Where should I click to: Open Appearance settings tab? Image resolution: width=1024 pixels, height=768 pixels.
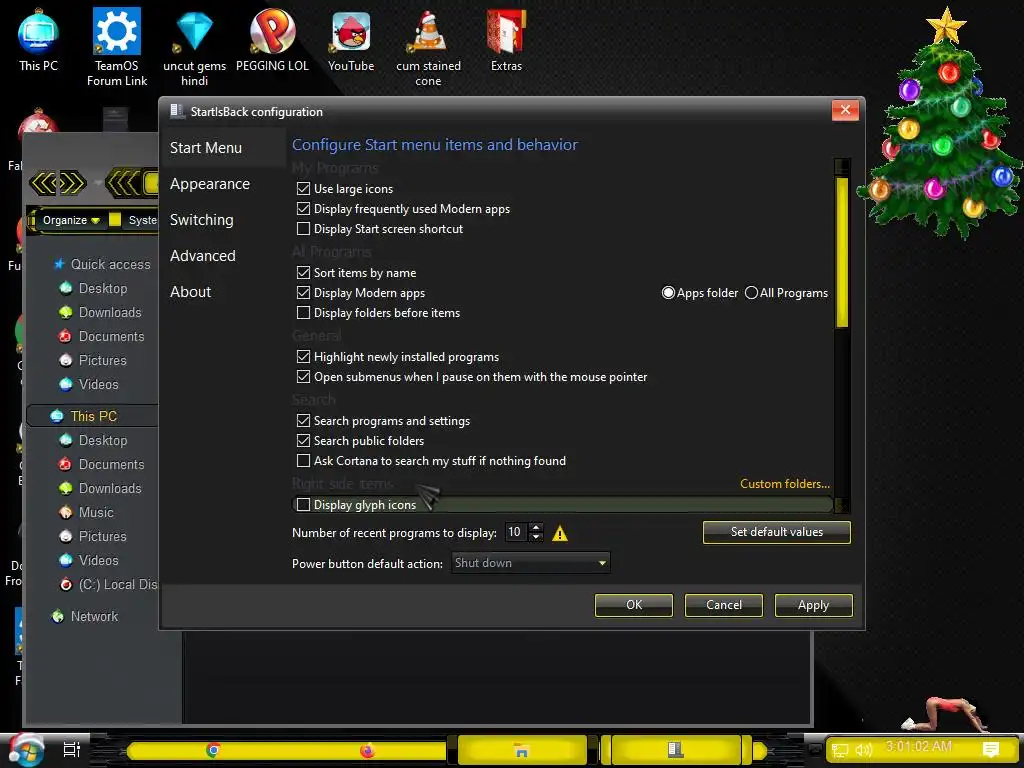point(210,184)
